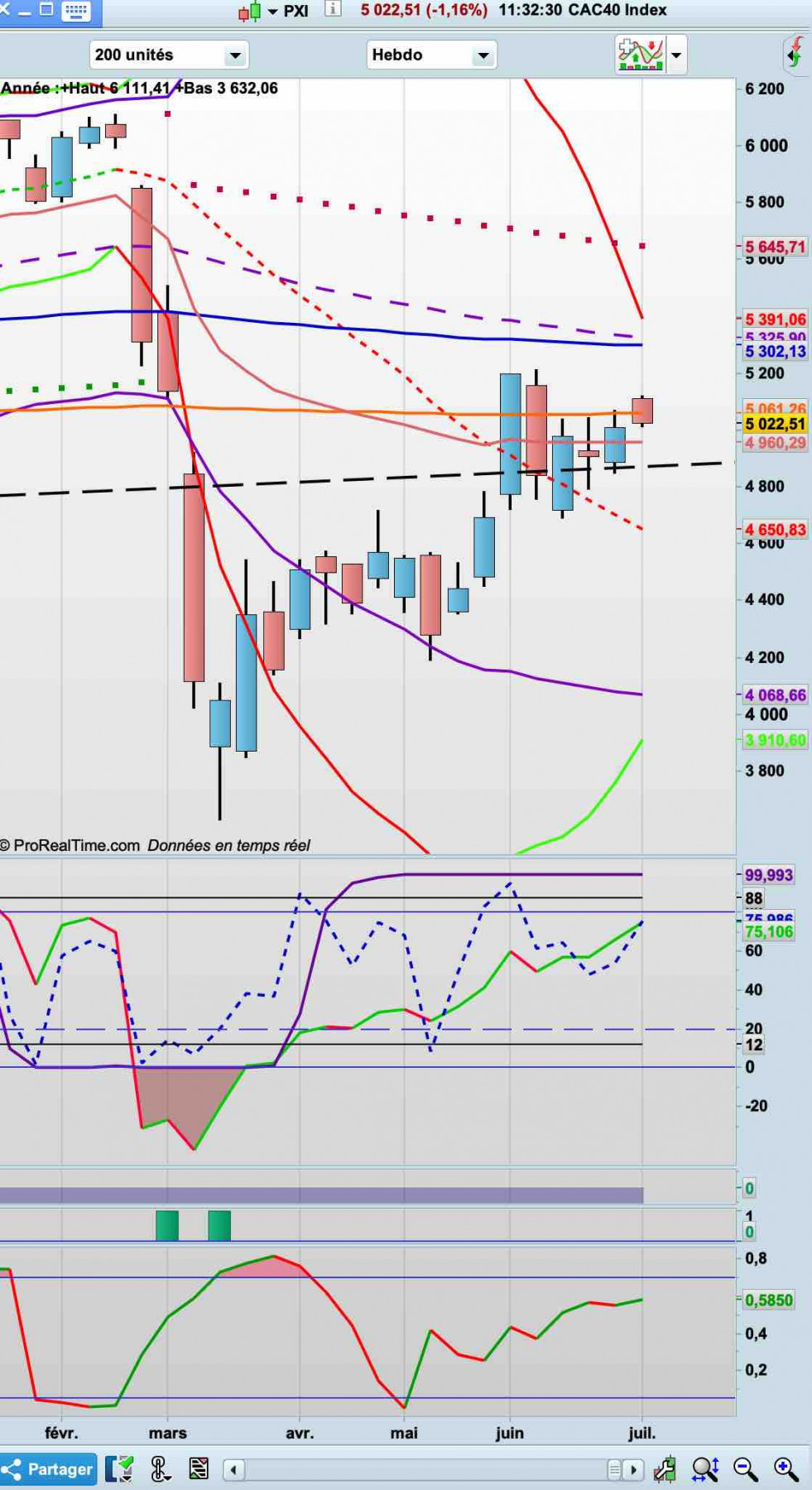812x1490 pixels.
Task: Click the horizontal scrollbar thumb handle
Action: pyautogui.click(x=614, y=1470)
